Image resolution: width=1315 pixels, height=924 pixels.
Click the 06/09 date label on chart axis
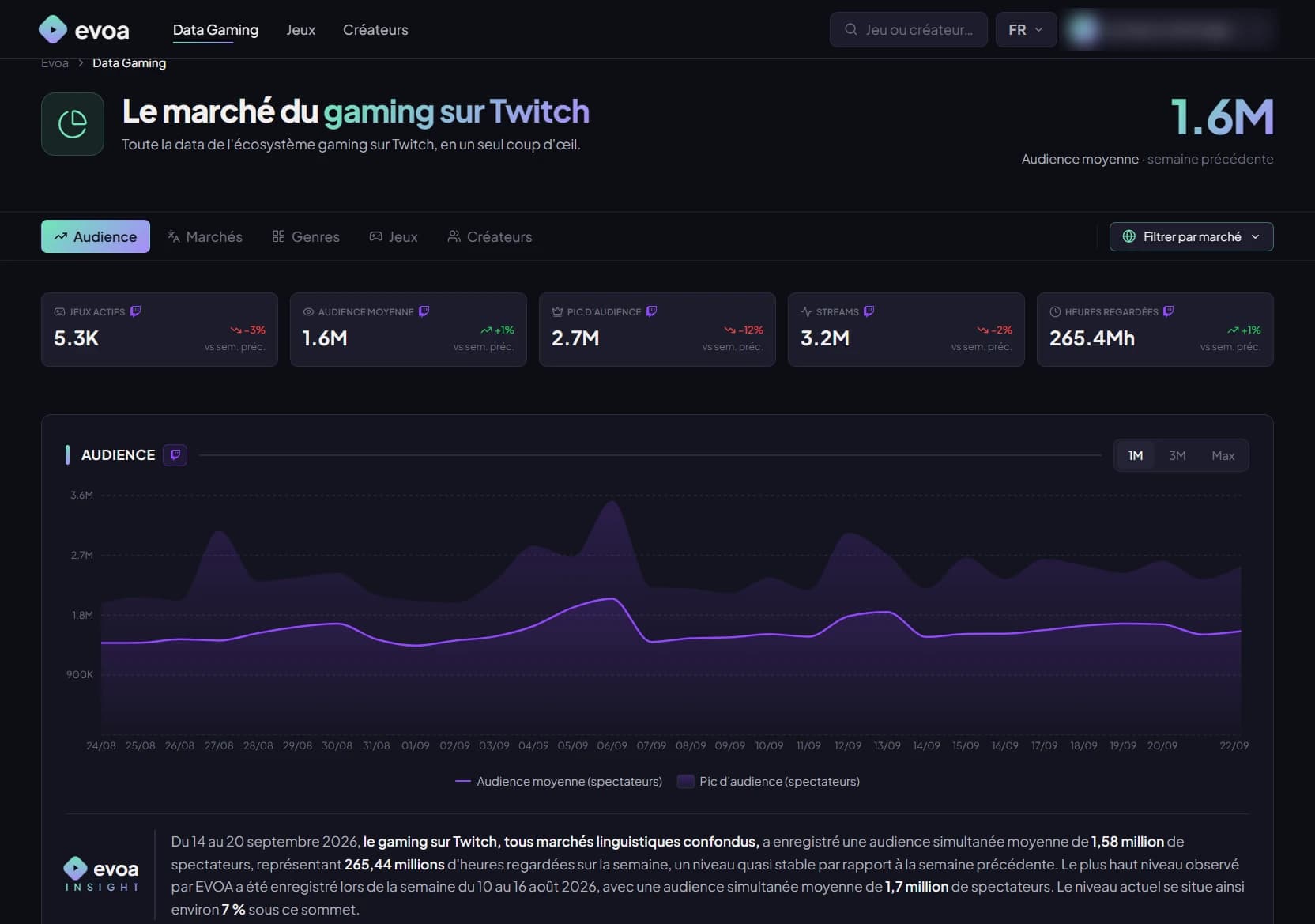(612, 745)
